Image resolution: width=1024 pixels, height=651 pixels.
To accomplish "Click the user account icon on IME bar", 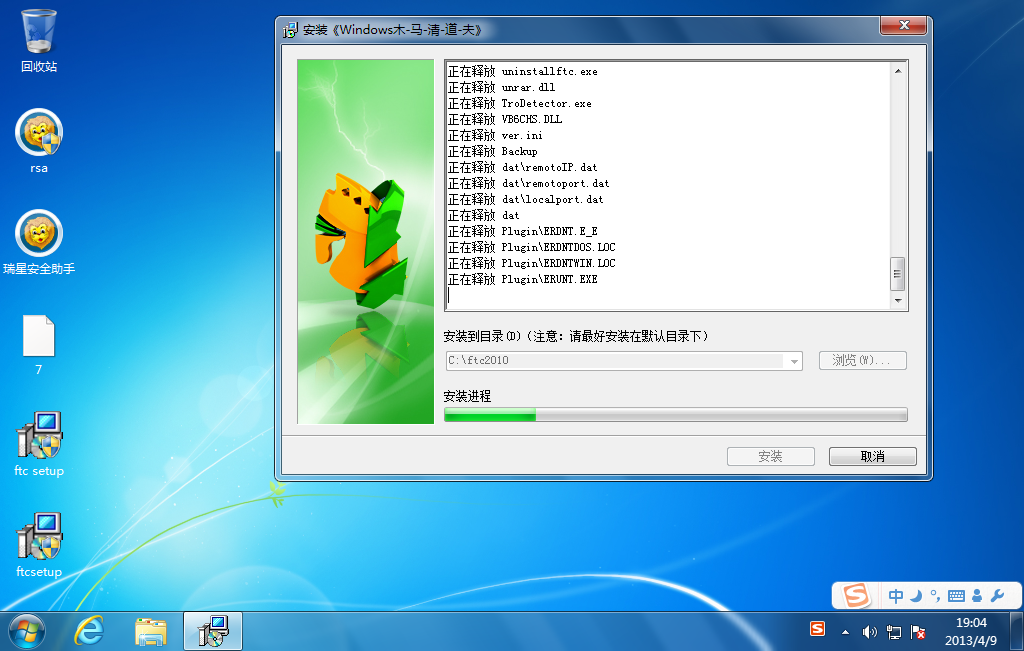I will point(977,595).
